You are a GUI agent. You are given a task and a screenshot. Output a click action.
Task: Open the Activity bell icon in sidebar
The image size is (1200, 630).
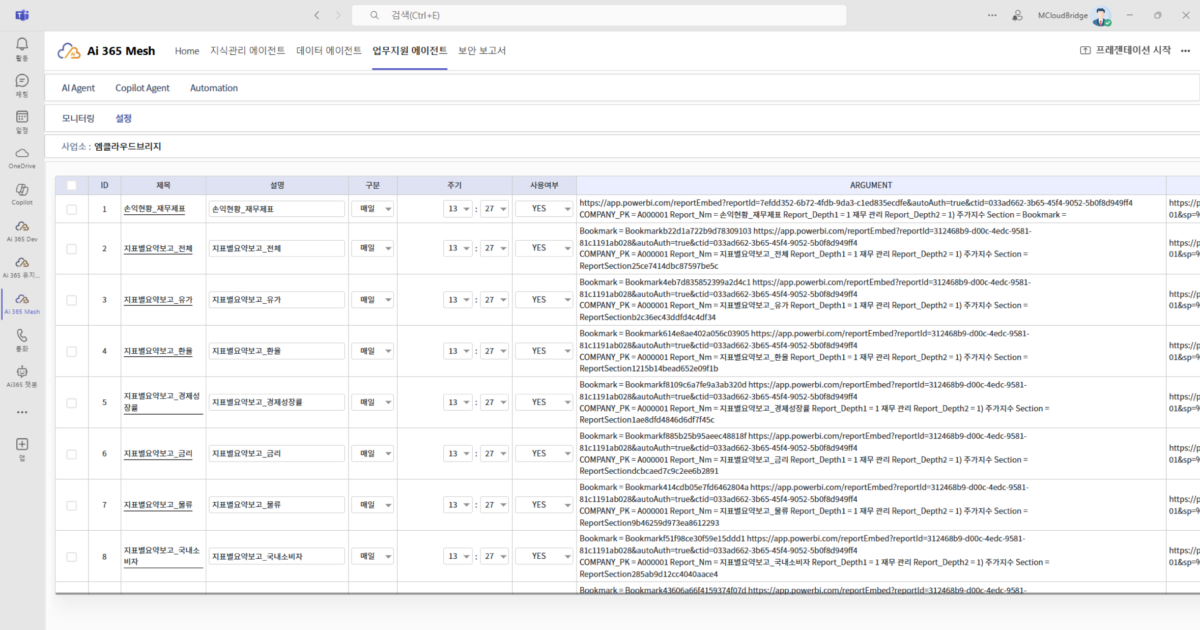tap(22, 45)
